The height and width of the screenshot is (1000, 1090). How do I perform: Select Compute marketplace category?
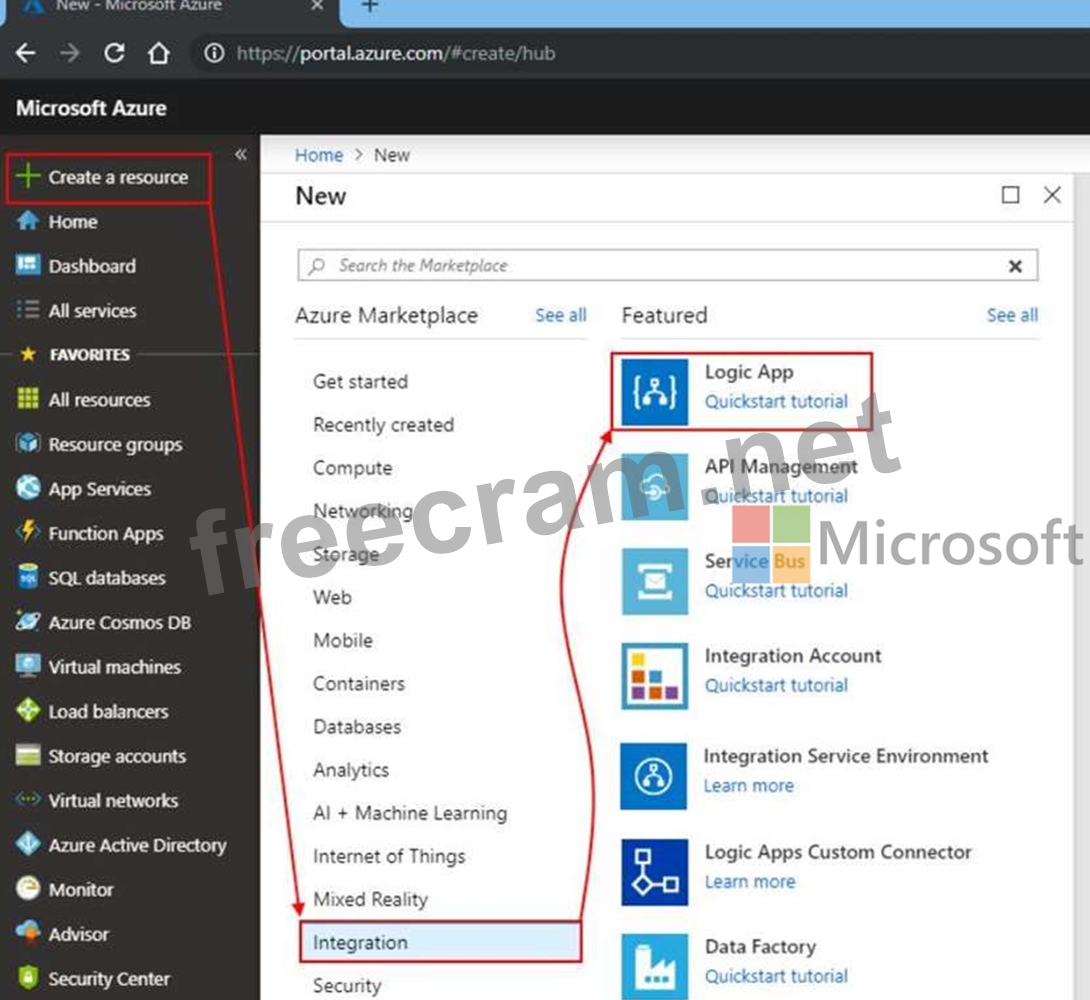coord(352,468)
